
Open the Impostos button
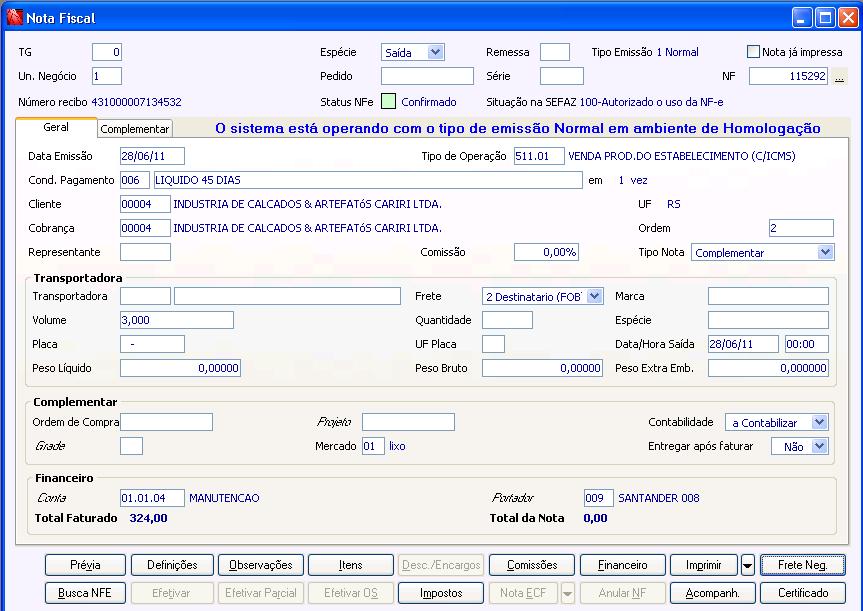(441, 593)
